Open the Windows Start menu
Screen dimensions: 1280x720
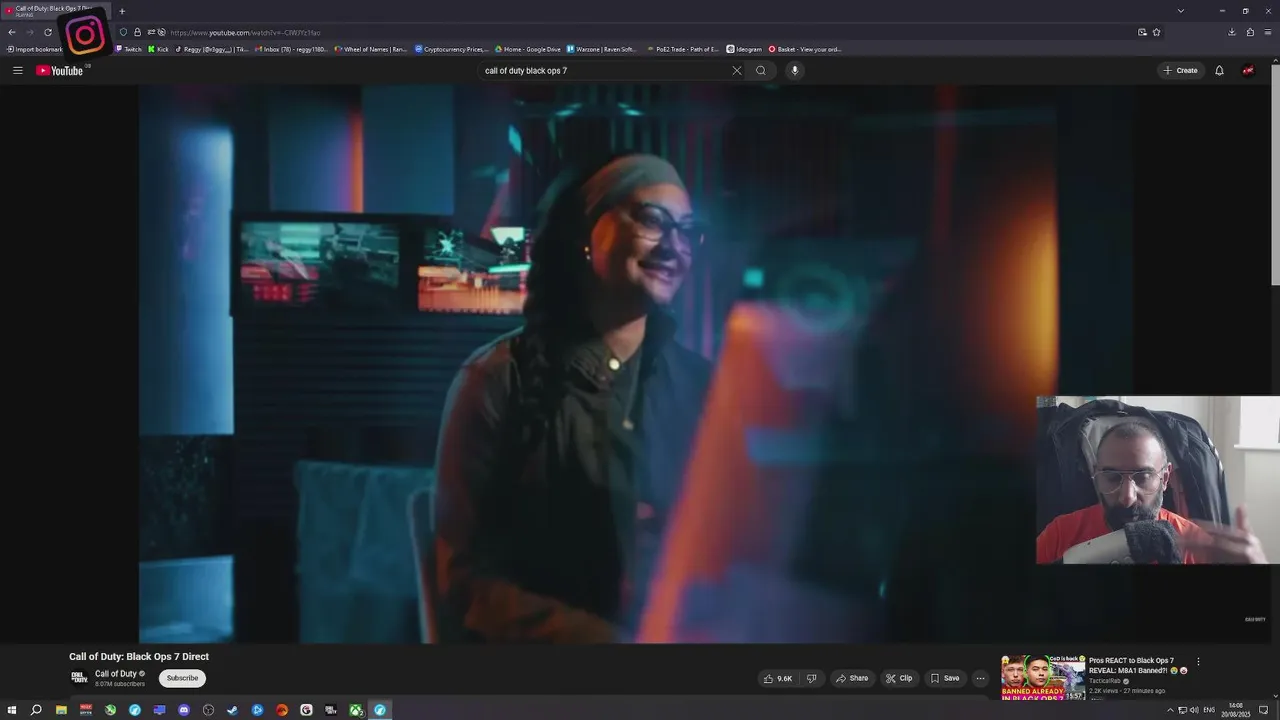pos(12,710)
